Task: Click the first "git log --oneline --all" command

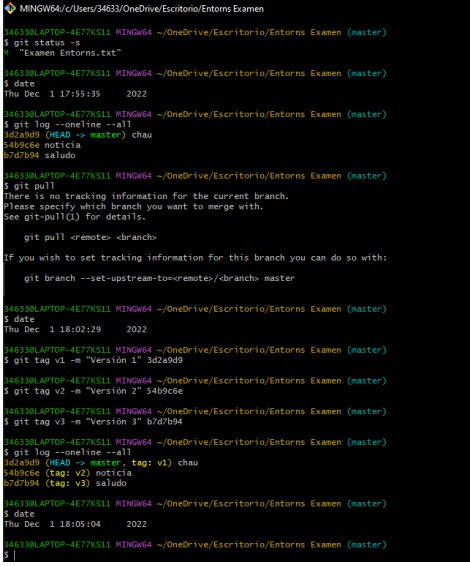Action: pyautogui.click(x=68, y=125)
